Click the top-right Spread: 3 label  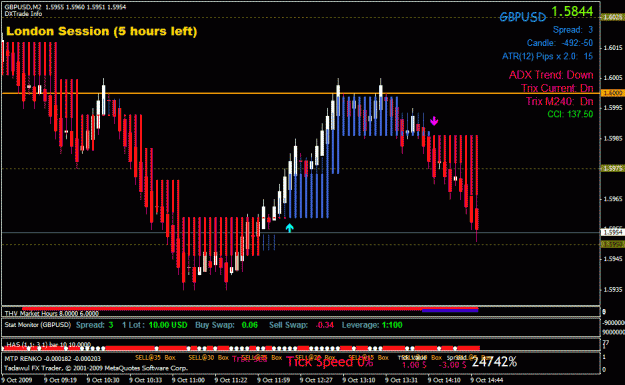click(573, 29)
